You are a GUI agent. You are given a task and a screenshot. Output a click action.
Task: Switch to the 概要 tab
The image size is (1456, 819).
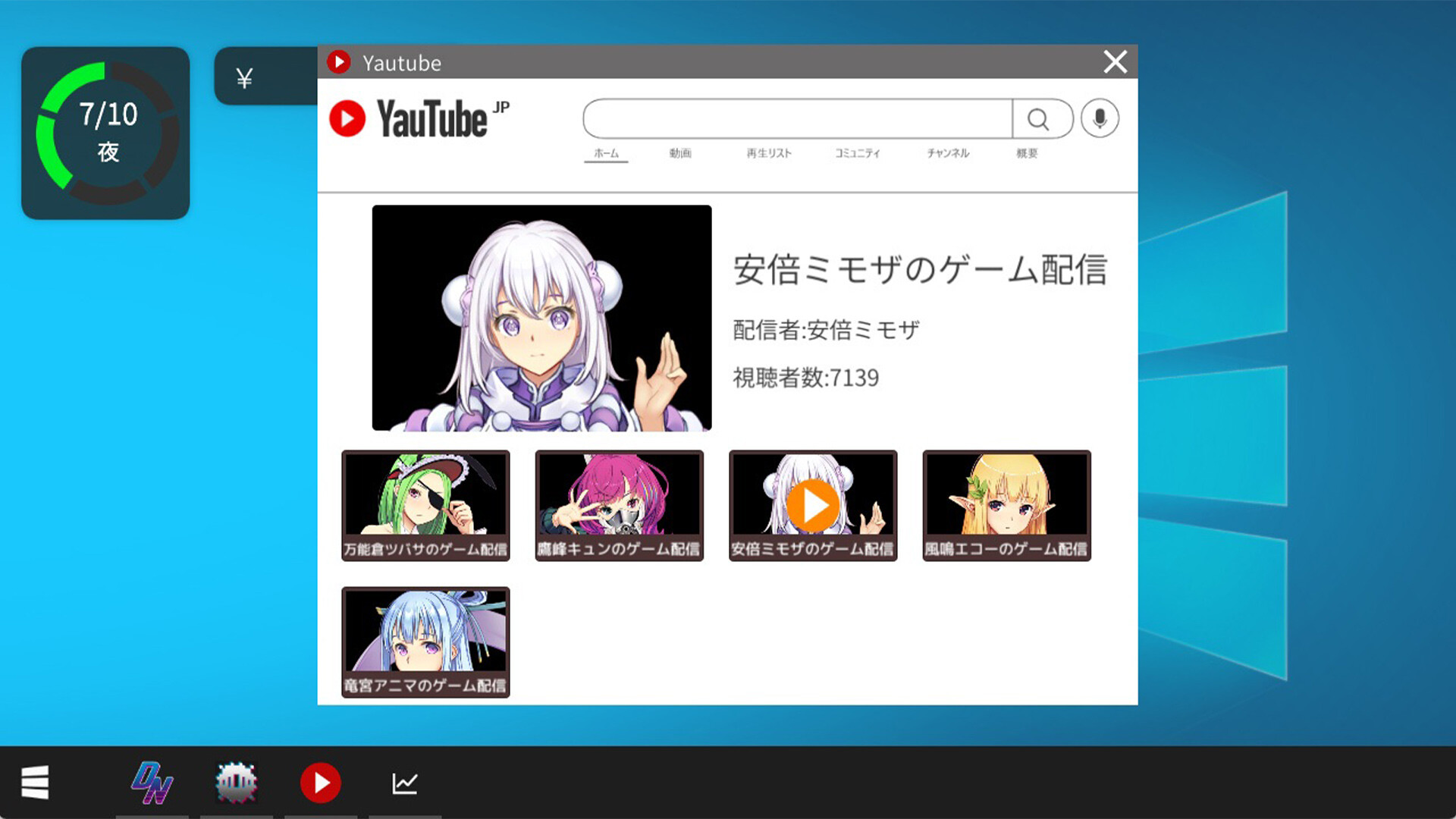pyautogui.click(x=1027, y=152)
